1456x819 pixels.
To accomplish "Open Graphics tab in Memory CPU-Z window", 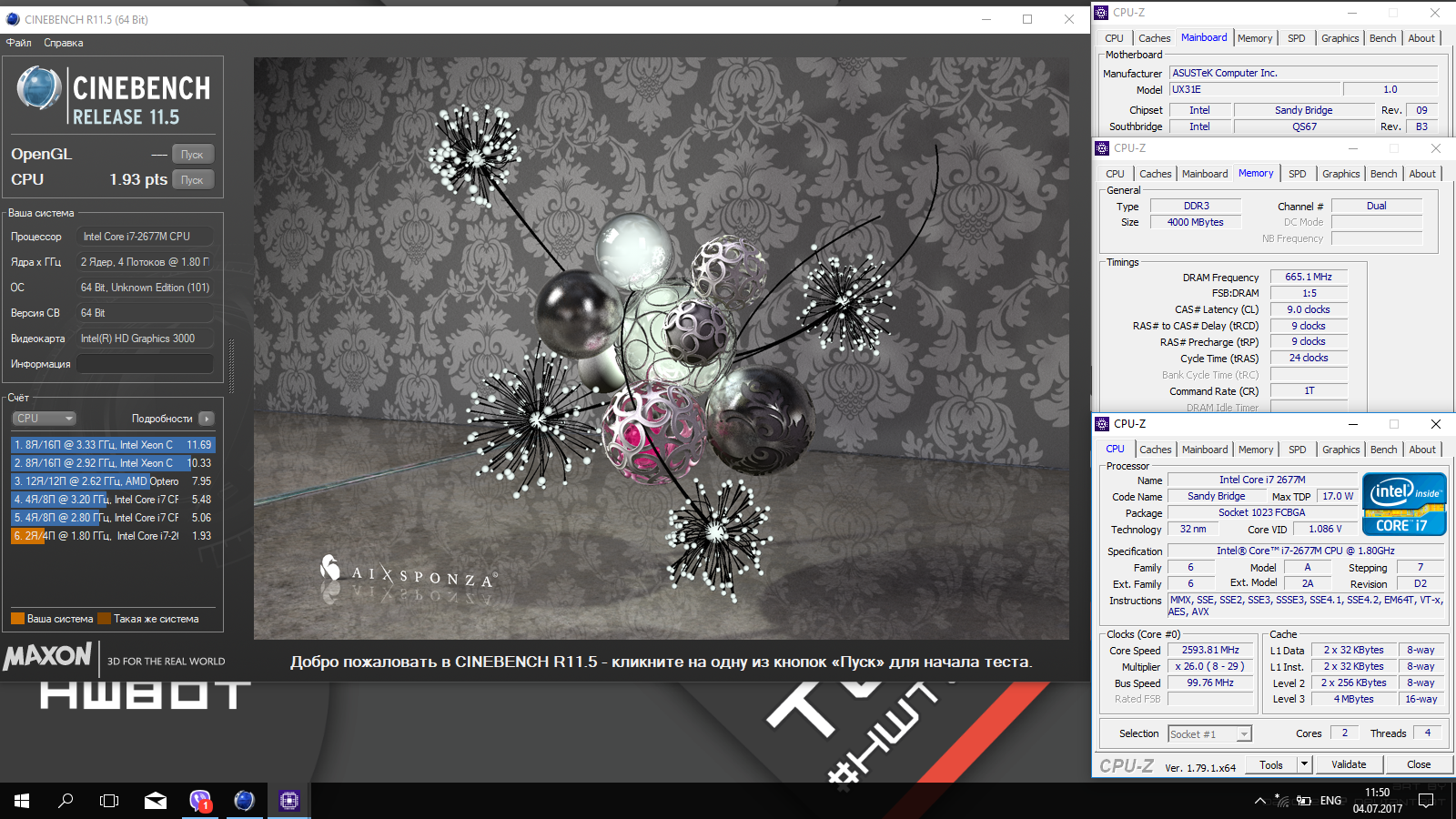I will pyautogui.click(x=1340, y=174).
